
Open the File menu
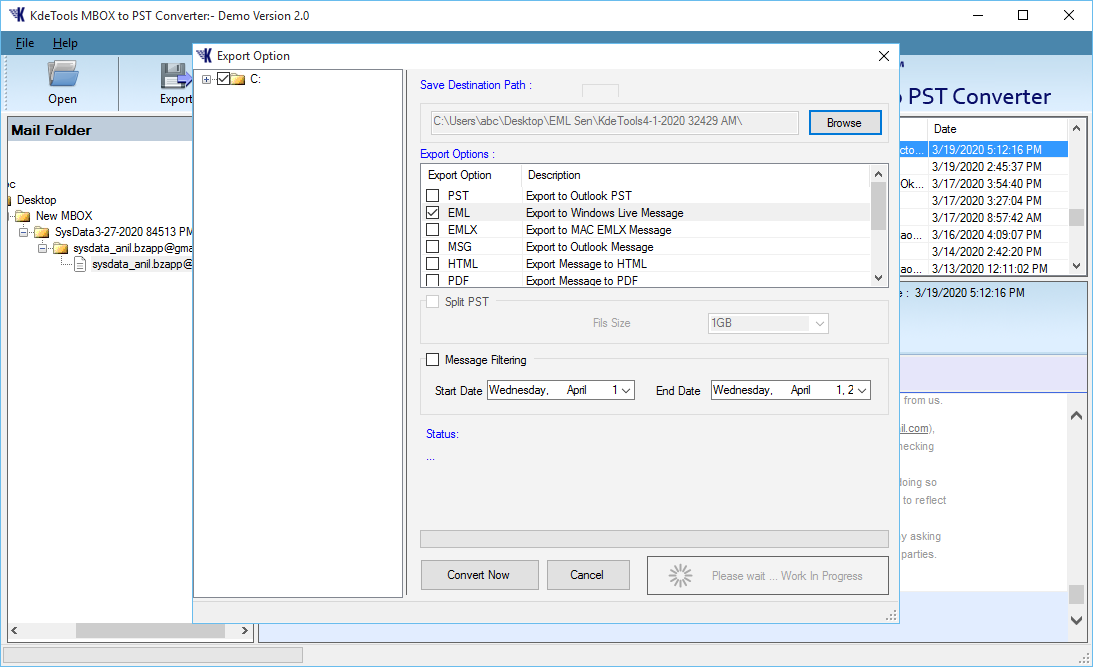point(25,43)
